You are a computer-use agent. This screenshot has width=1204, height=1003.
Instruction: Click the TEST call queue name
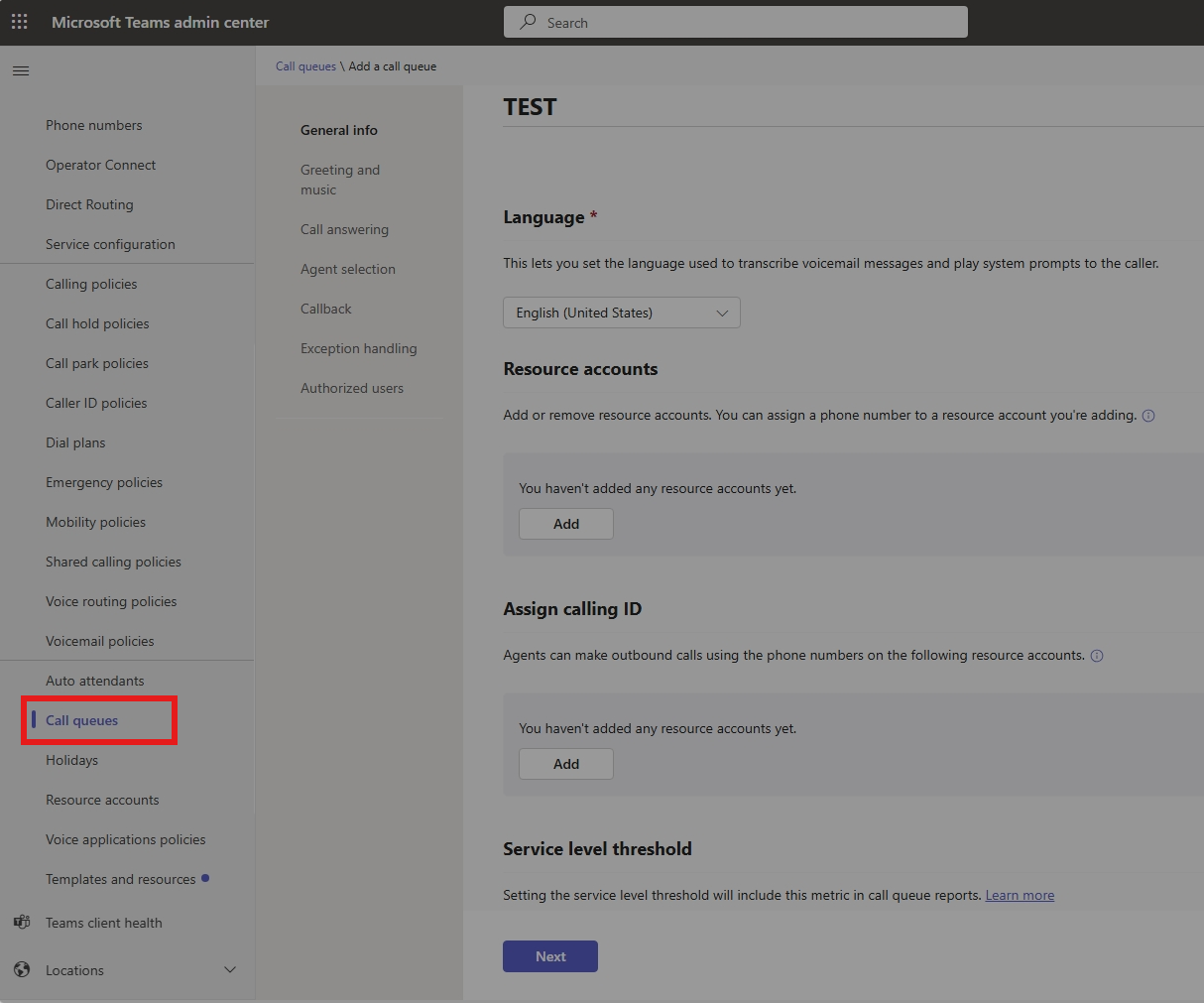coord(530,107)
